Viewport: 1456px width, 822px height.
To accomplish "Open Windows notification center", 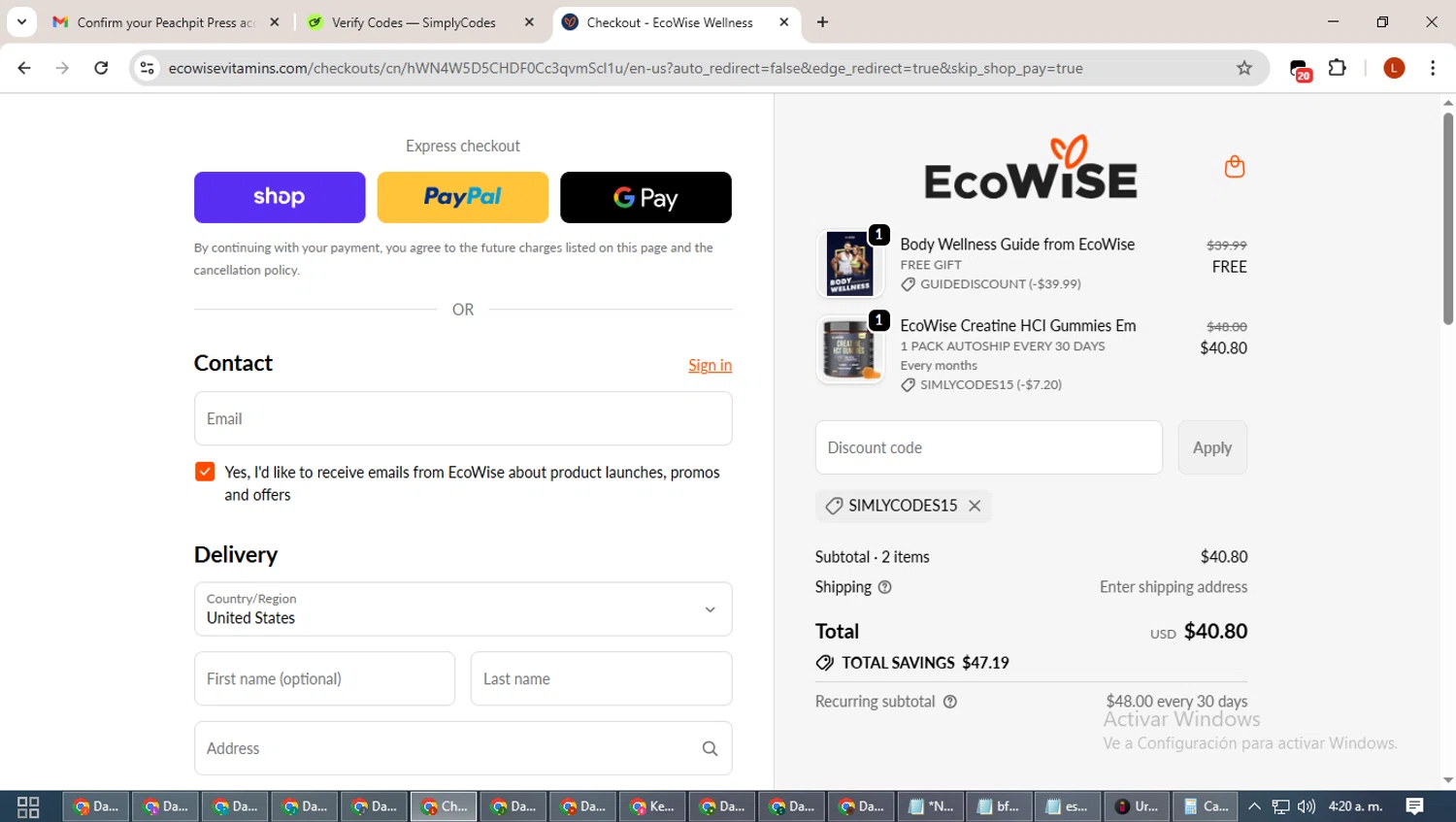I will pyautogui.click(x=1415, y=806).
